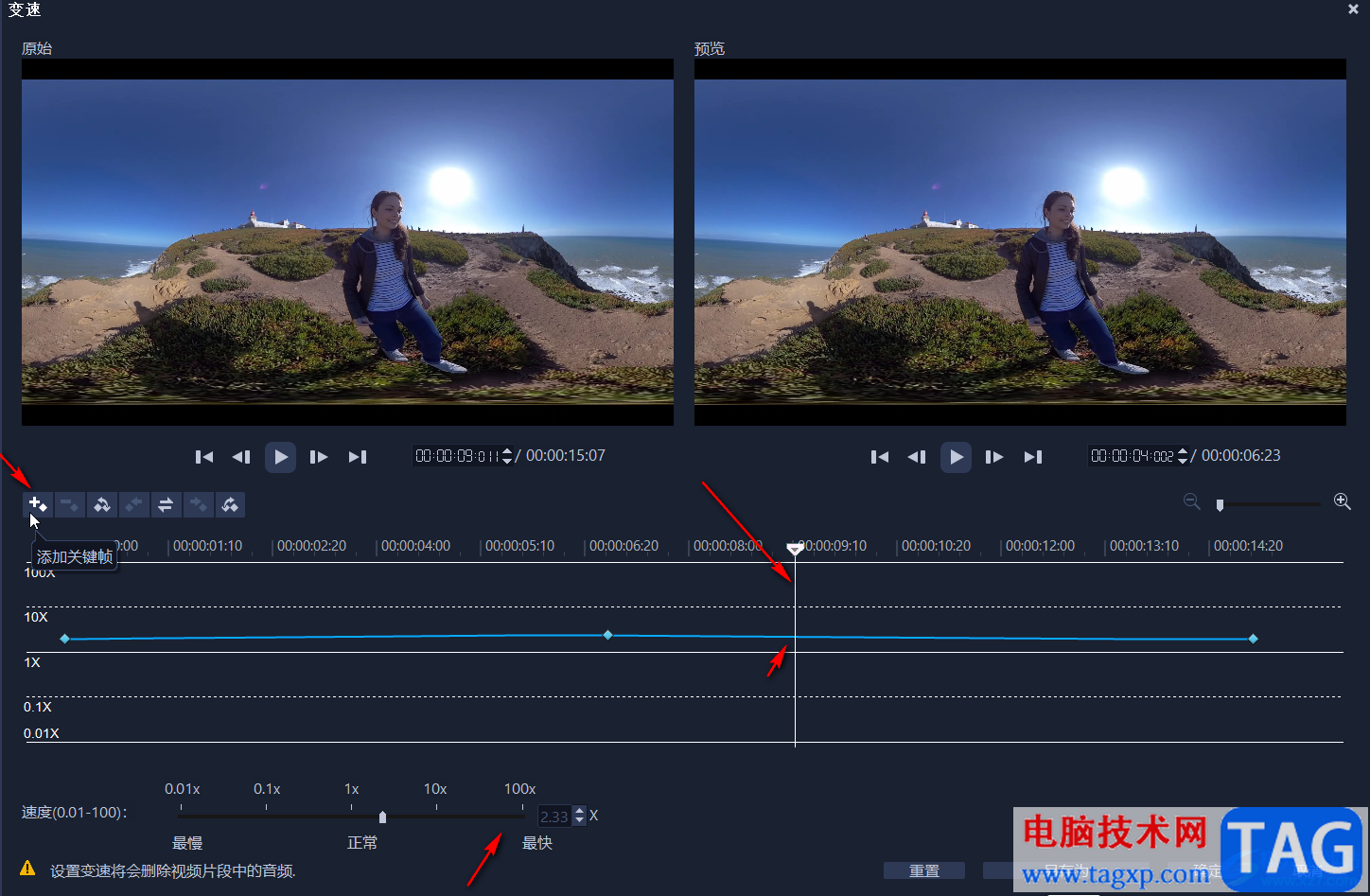The height and width of the screenshot is (896, 1370).
Task: Play the preview video
Action: click(x=956, y=457)
